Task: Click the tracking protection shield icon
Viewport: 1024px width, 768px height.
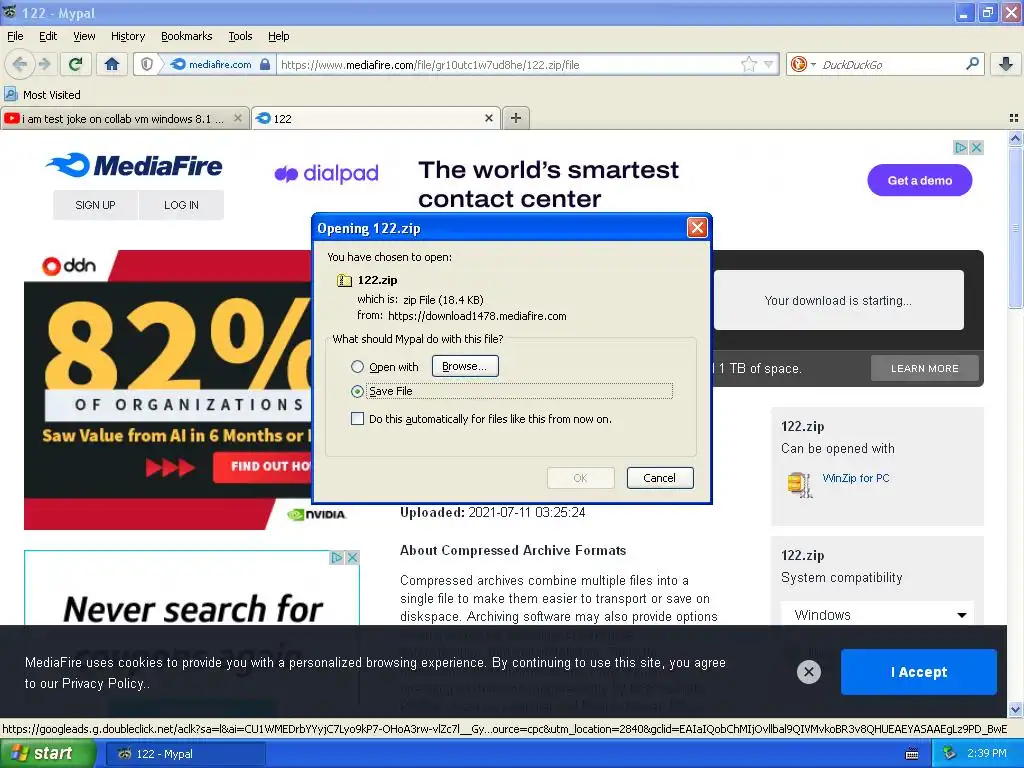Action: 147,64
